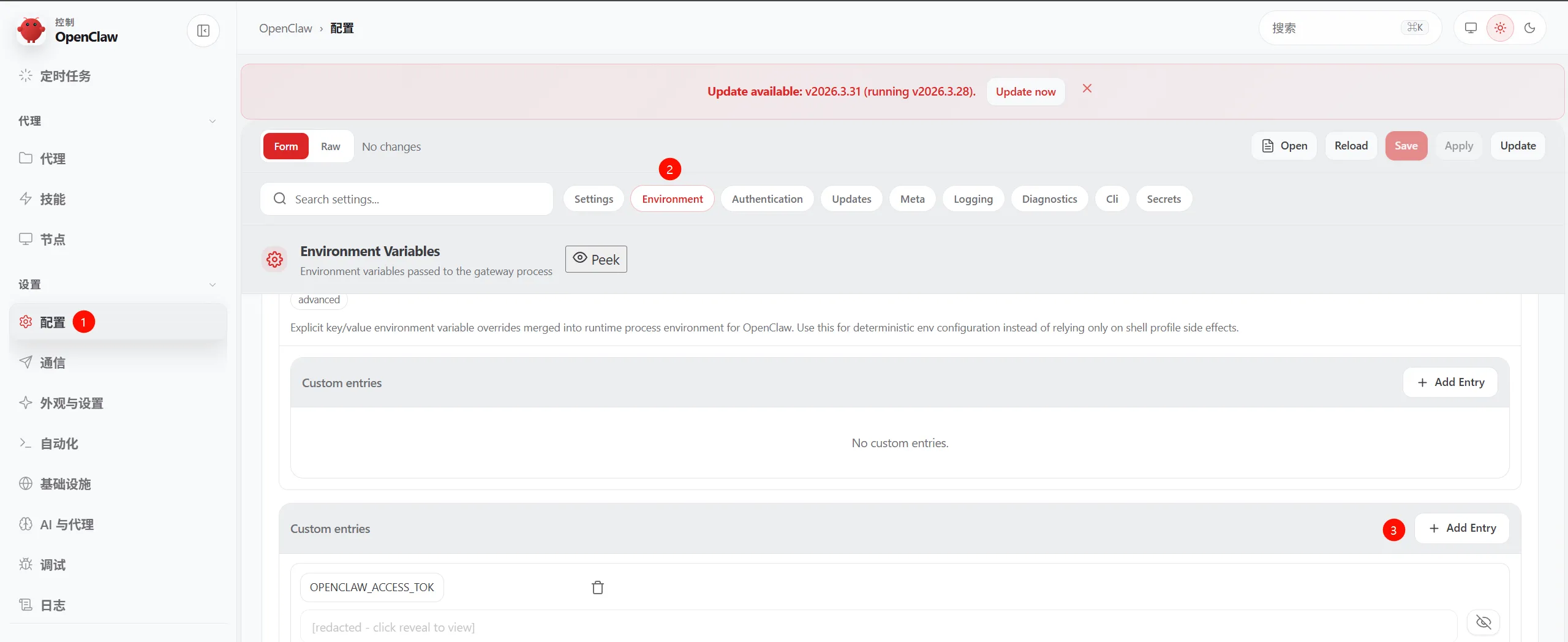Screen dimensions: 1568x642
Task: Switch to the Secrets tab
Action: tap(1164, 199)
